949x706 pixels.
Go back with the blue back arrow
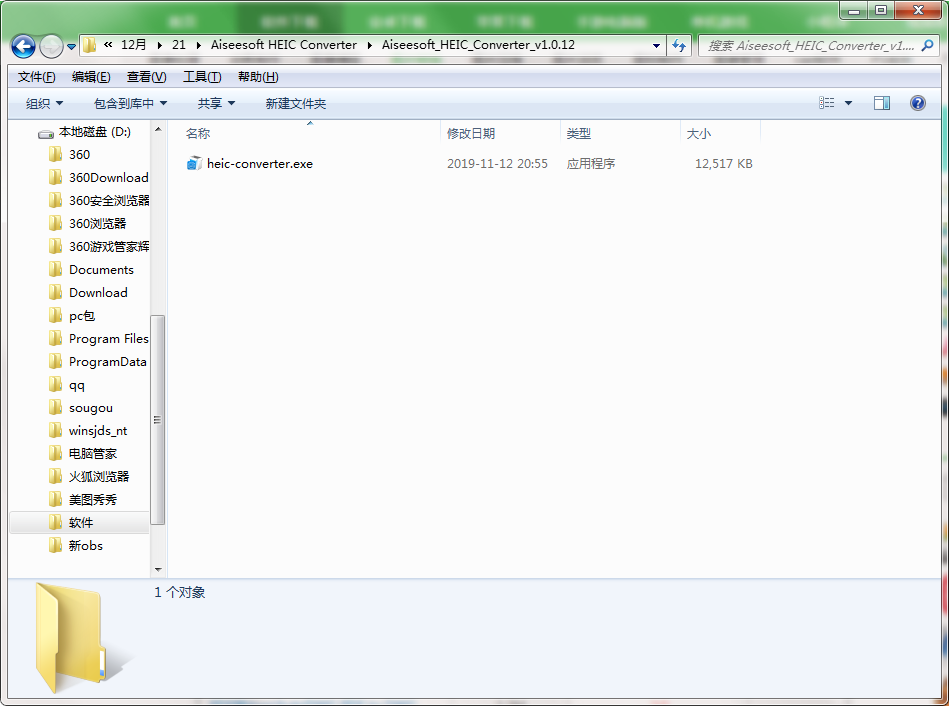(23, 46)
